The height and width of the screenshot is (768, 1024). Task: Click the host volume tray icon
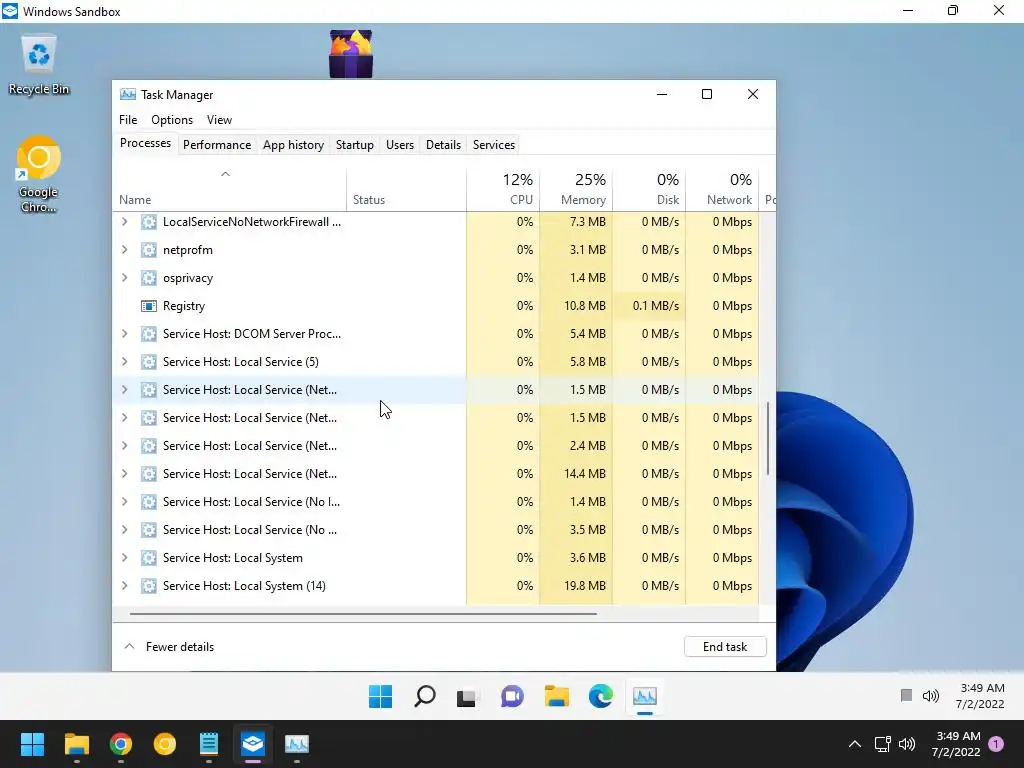tap(907, 744)
